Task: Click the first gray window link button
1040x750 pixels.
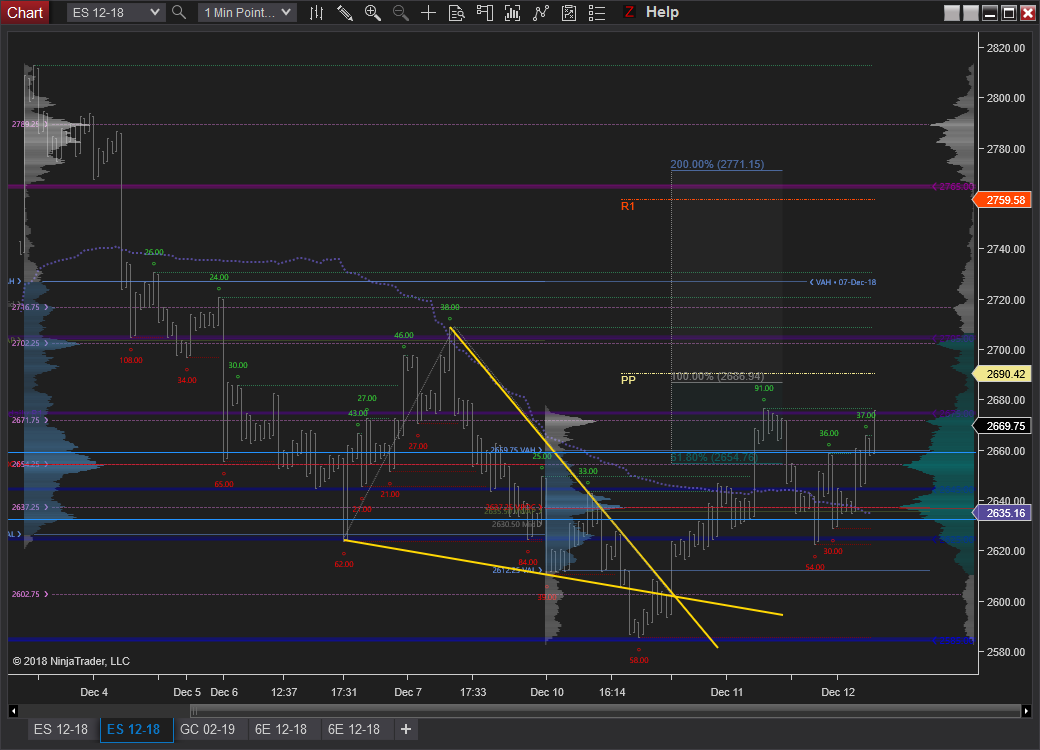Action: click(x=952, y=13)
